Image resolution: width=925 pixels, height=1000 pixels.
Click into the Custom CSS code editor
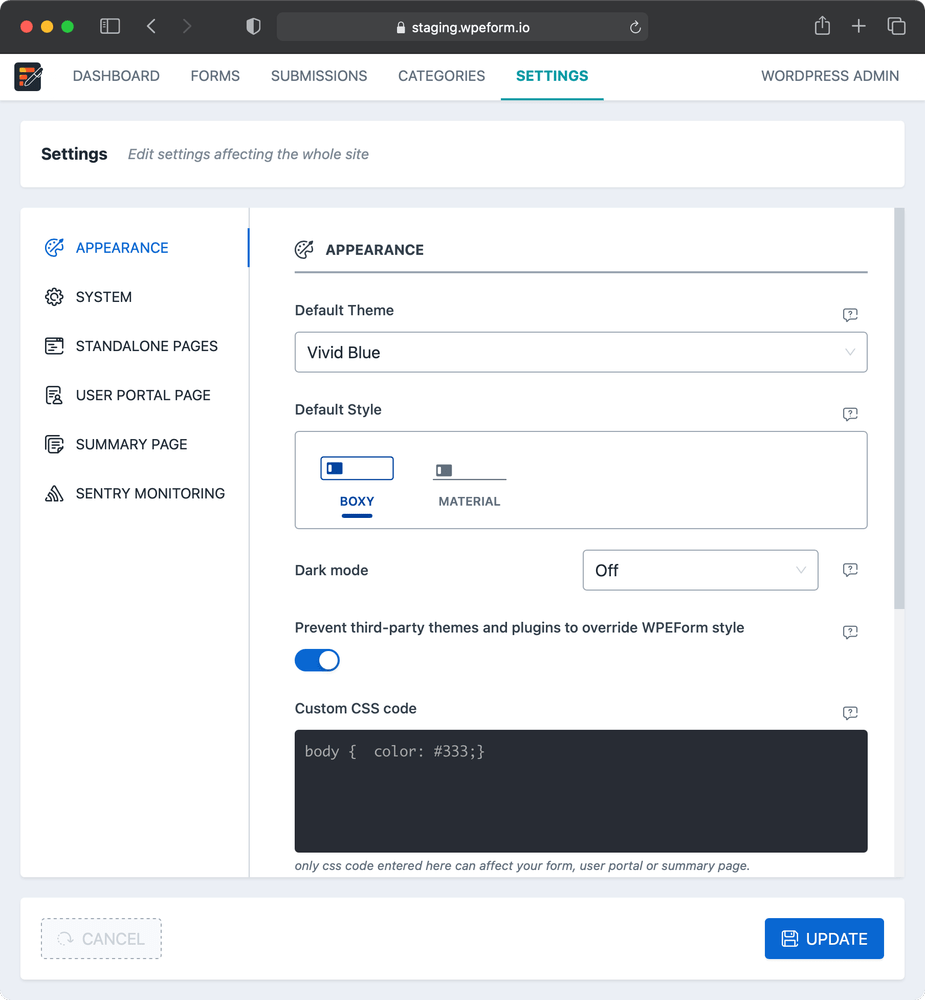point(580,790)
